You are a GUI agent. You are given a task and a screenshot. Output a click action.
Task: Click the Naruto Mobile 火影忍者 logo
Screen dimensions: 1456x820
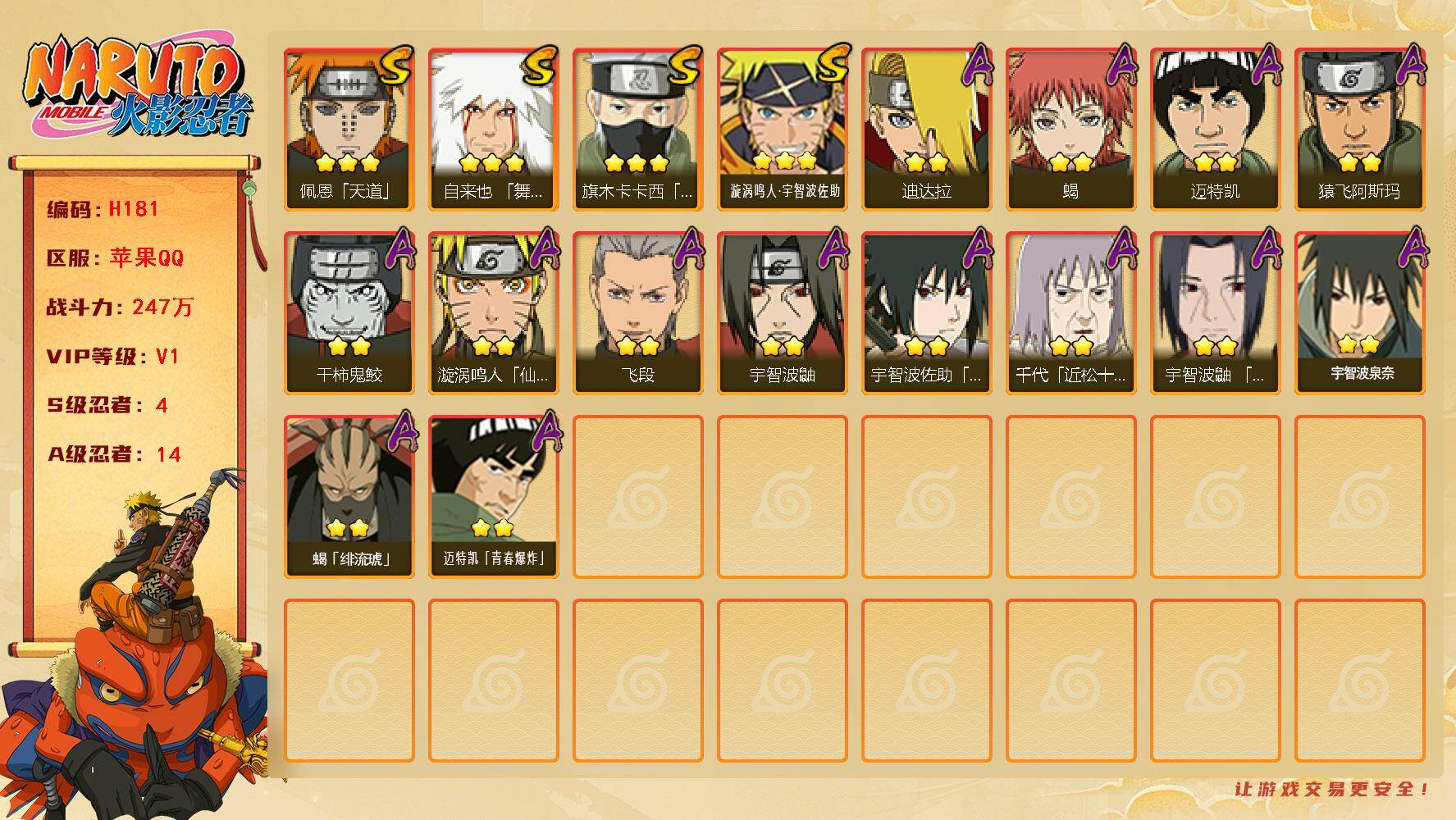click(x=138, y=88)
